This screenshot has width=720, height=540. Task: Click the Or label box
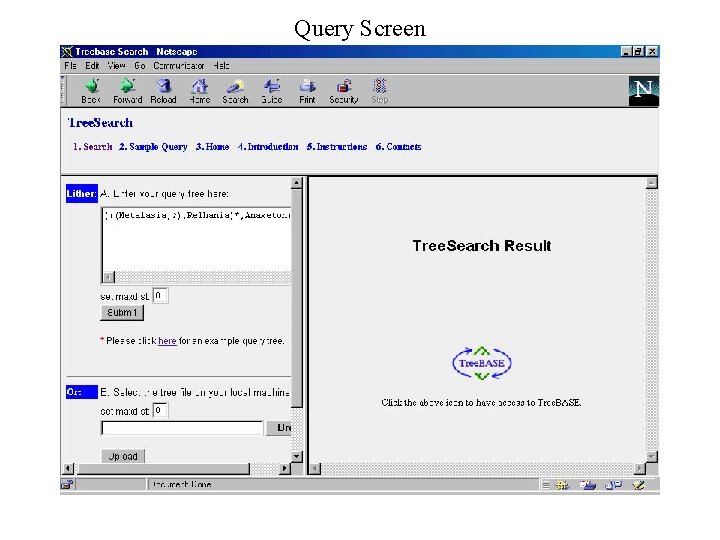82,392
